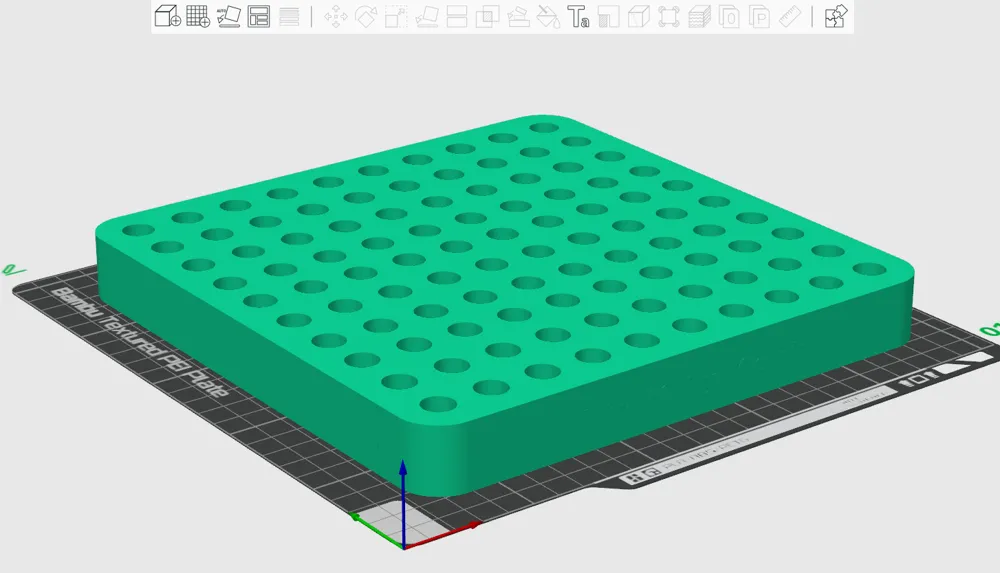Click the Arrange all objects icon
The image size is (1000, 573).
259,17
